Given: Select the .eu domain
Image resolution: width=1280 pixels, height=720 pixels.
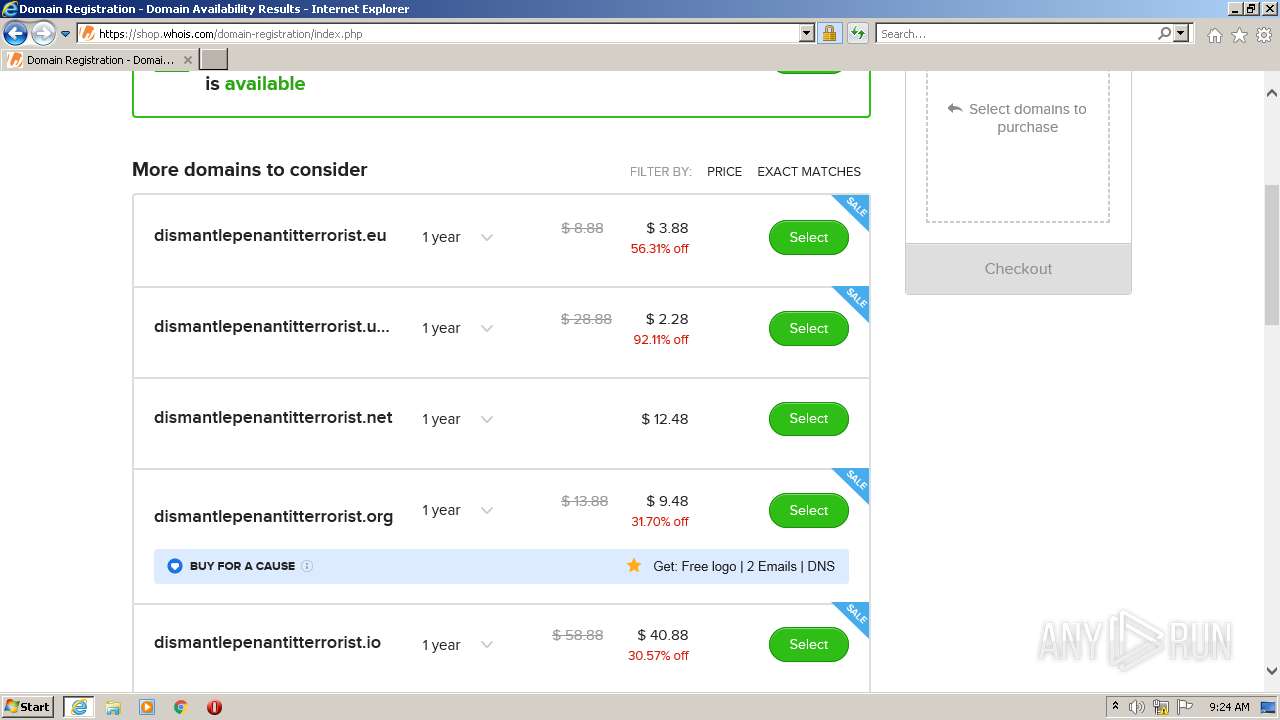Looking at the screenshot, I should 808,237.
